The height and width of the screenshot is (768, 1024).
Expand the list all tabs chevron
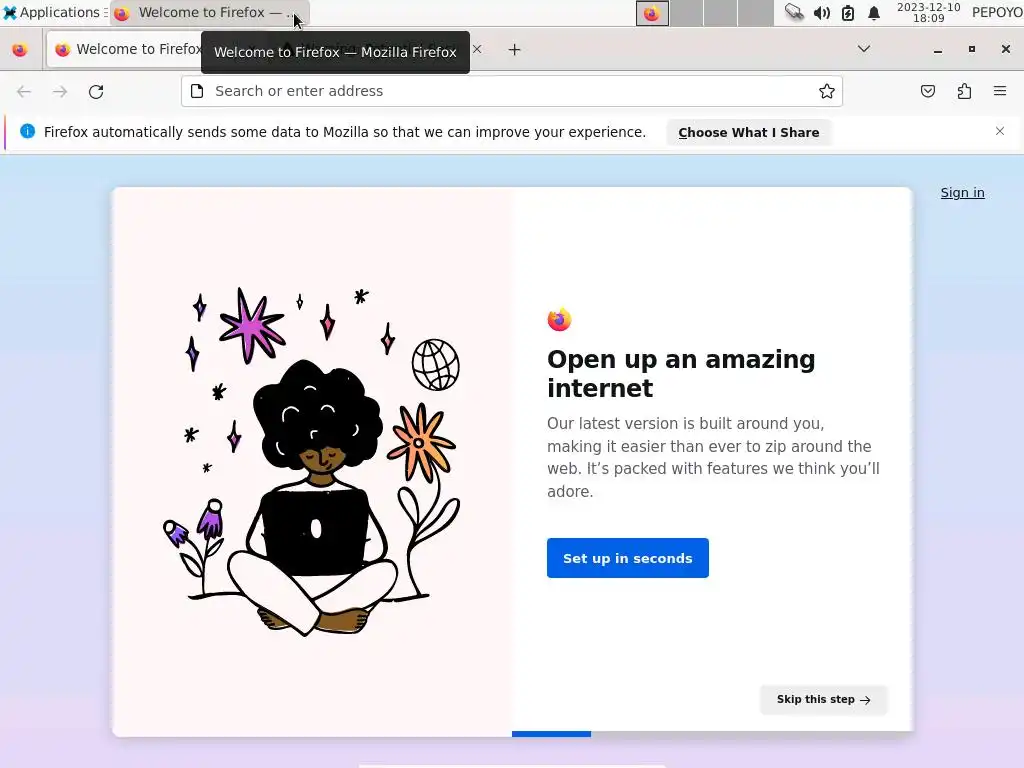pyautogui.click(x=863, y=49)
